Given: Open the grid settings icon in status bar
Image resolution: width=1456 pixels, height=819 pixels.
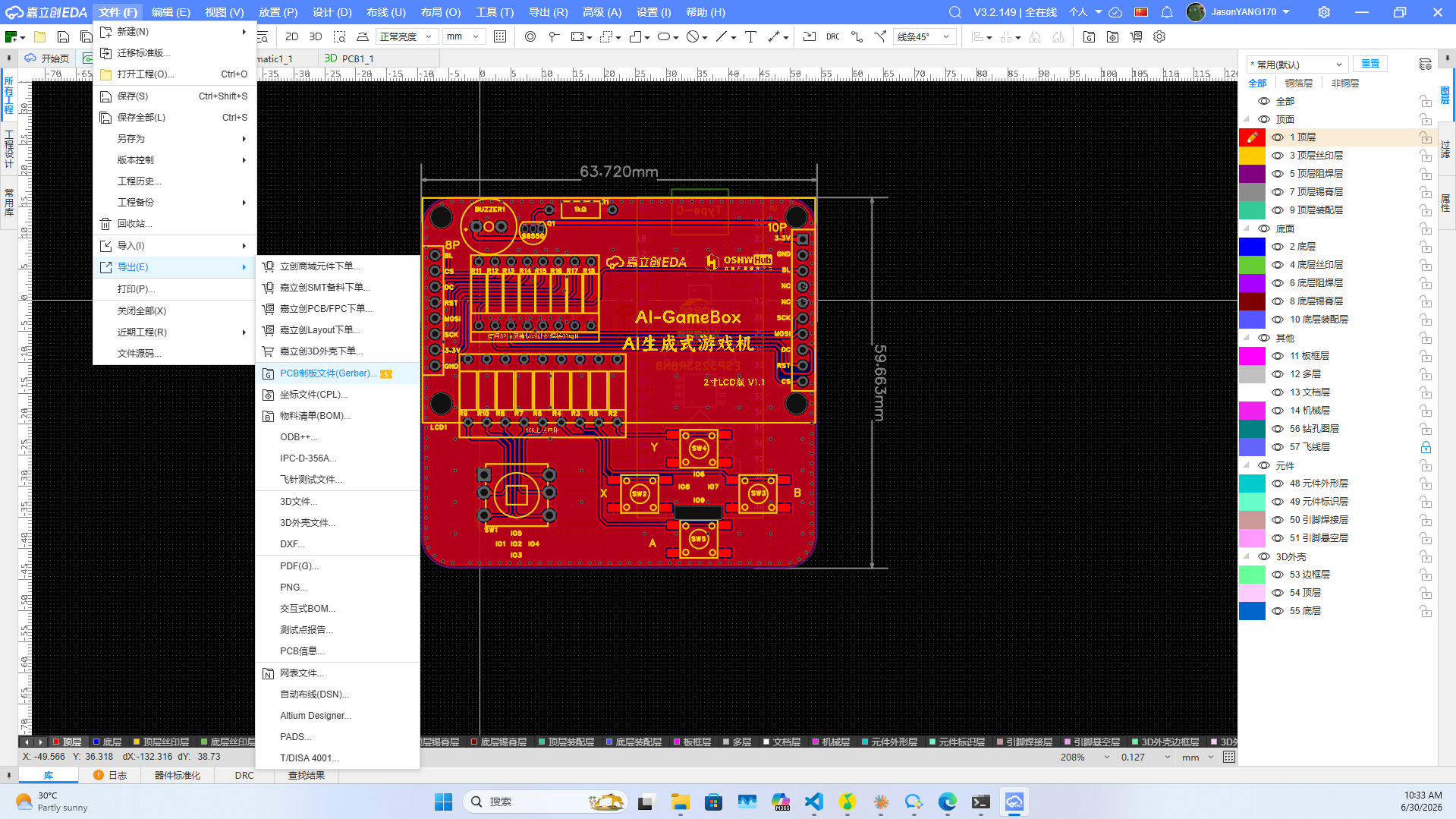Looking at the screenshot, I should click(1229, 757).
